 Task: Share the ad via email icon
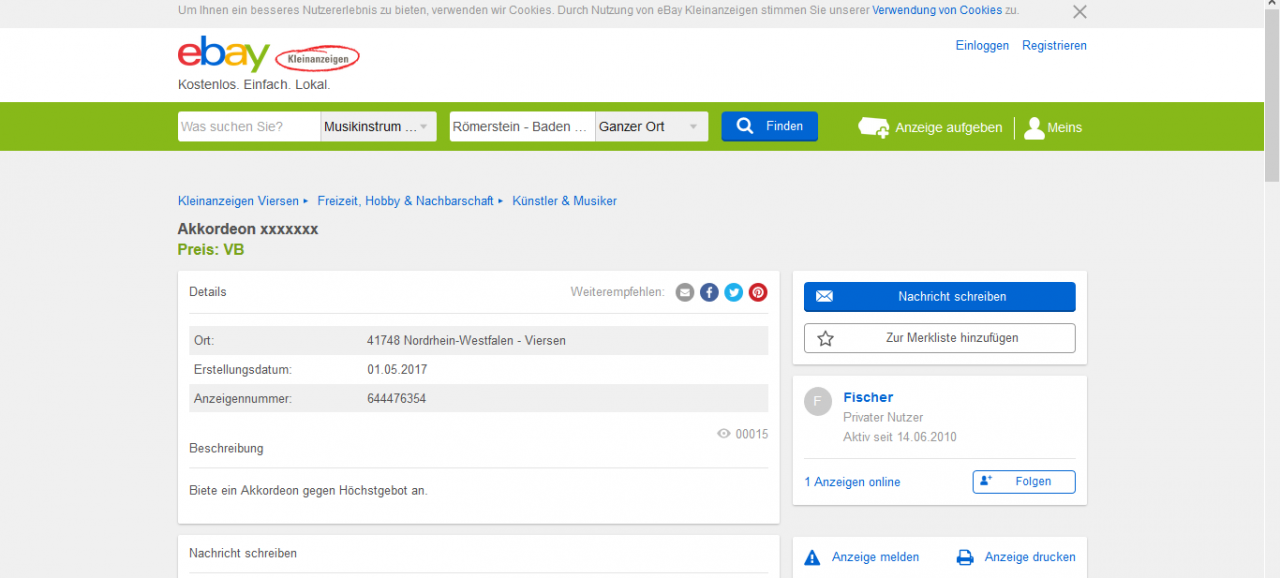coord(684,292)
